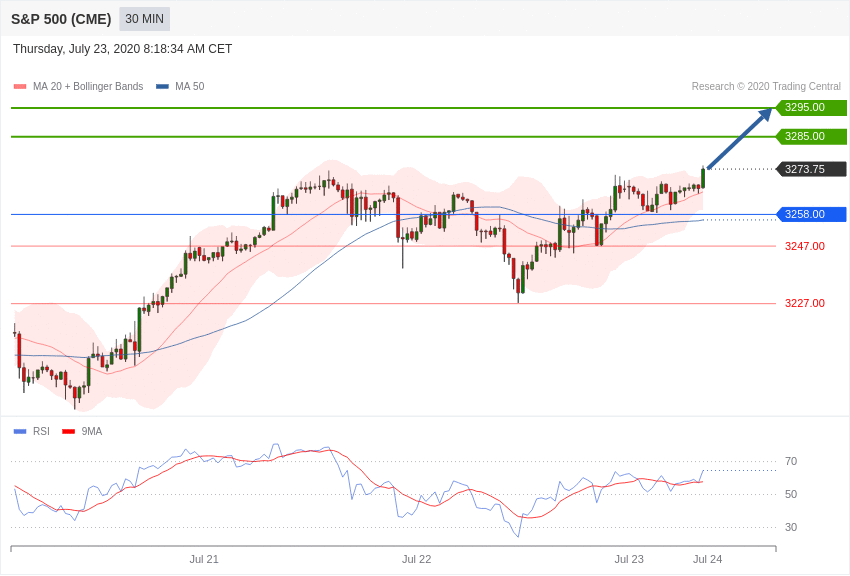Screen dimensions: 850x576
Task: Click the 3258.00 blue pivot price tag
Action: [x=810, y=214]
